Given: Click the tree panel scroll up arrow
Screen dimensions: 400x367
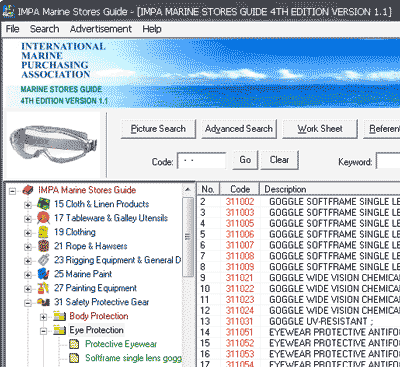Looking at the screenshot, I should pyautogui.click(x=188, y=190).
